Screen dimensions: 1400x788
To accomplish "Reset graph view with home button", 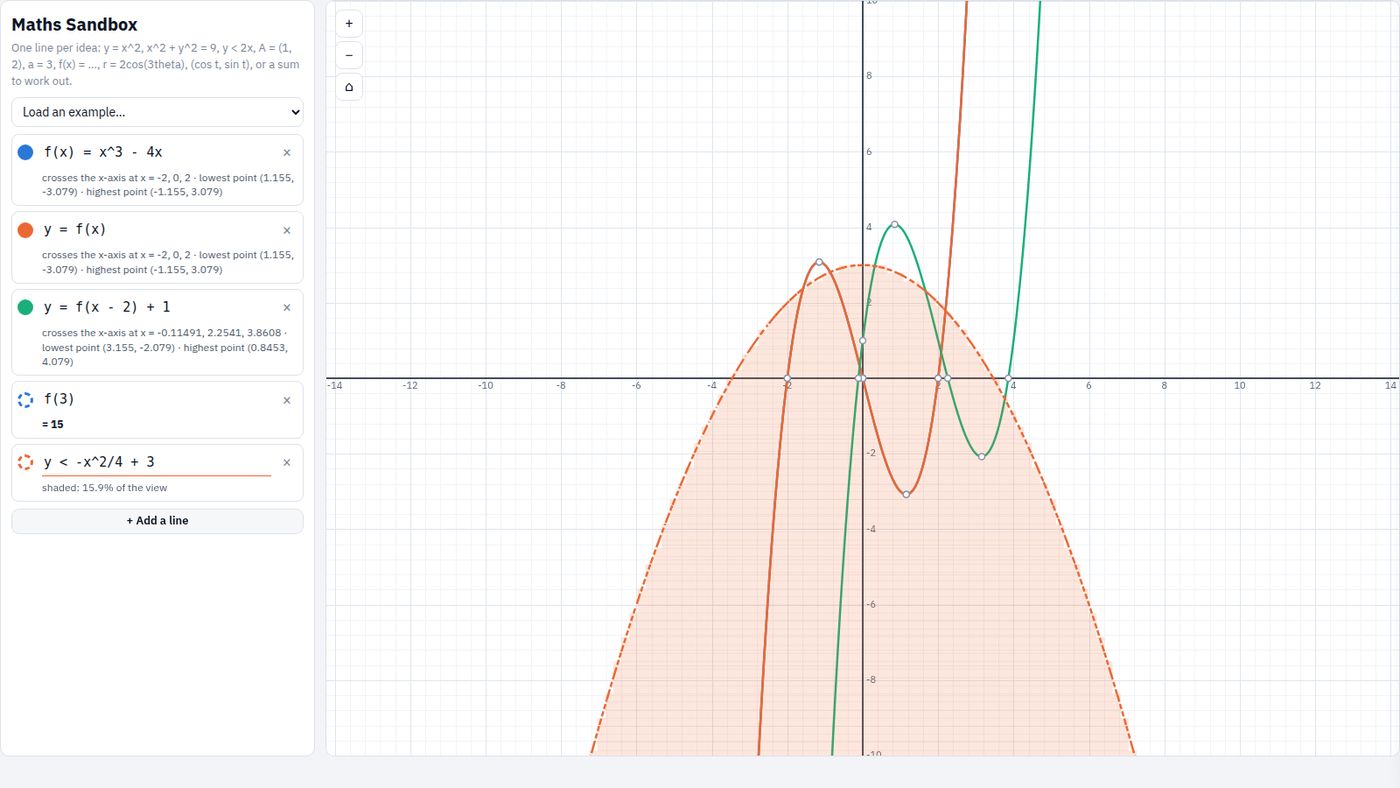I will pyautogui.click(x=348, y=87).
